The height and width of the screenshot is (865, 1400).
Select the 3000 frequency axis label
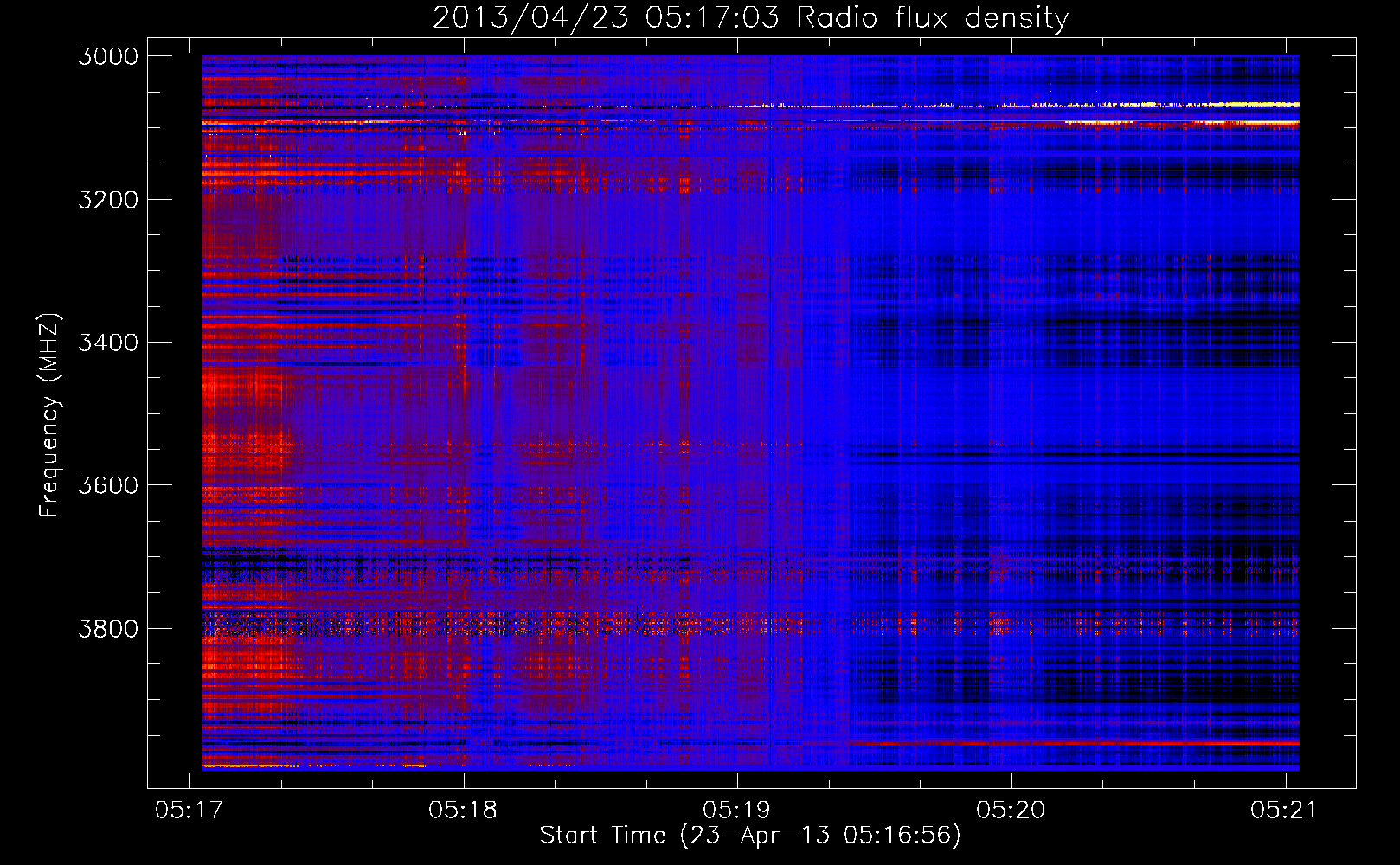pos(108,56)
